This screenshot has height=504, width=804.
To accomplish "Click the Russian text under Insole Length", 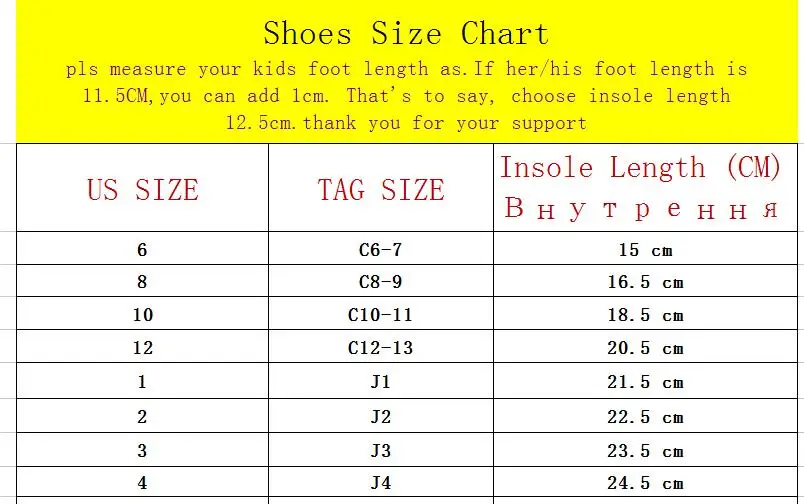I will coord(640,209).
